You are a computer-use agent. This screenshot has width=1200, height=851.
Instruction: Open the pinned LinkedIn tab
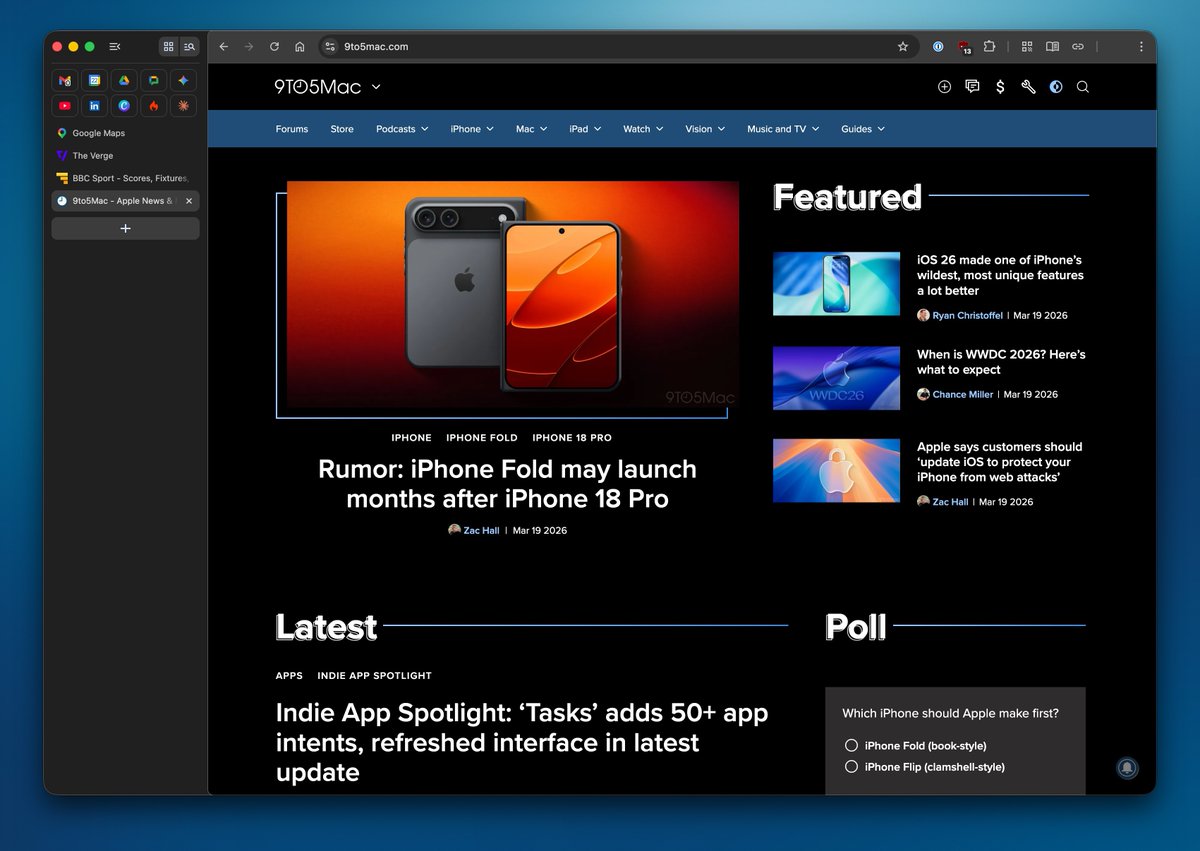(x=94, y=105)
